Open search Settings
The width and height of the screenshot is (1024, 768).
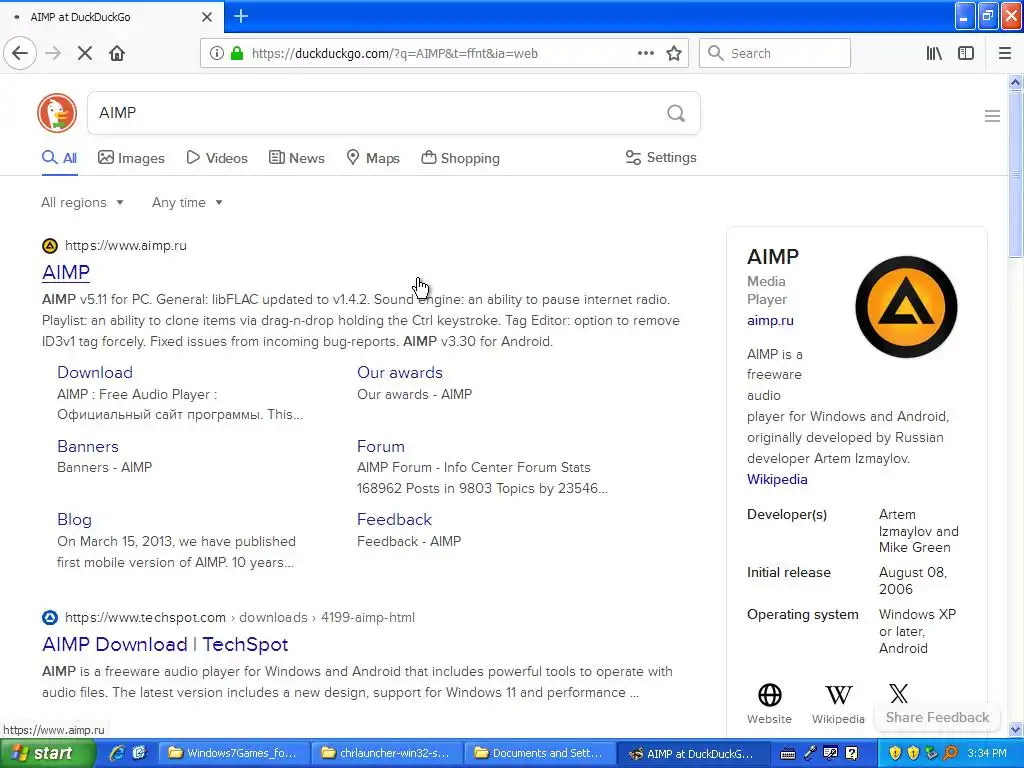(661, 157)
